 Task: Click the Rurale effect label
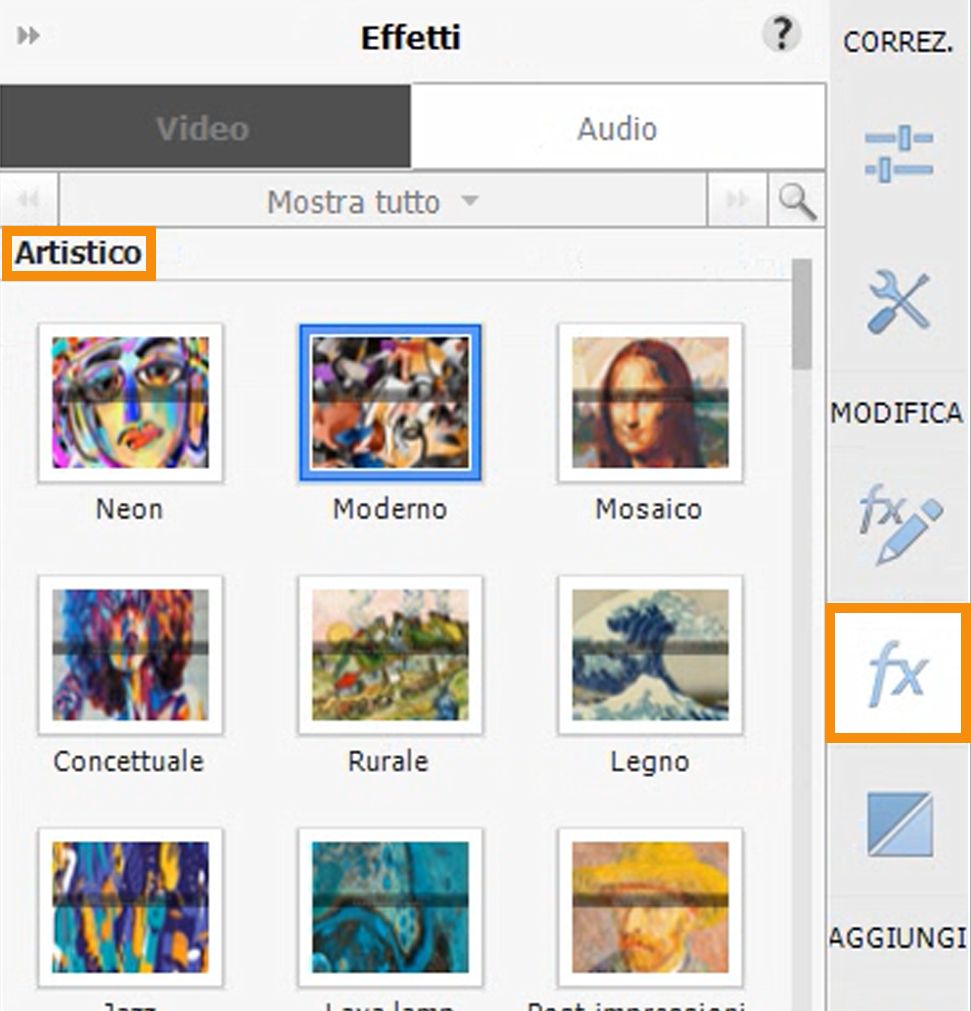pyautogui.click(x=388, y=761)
